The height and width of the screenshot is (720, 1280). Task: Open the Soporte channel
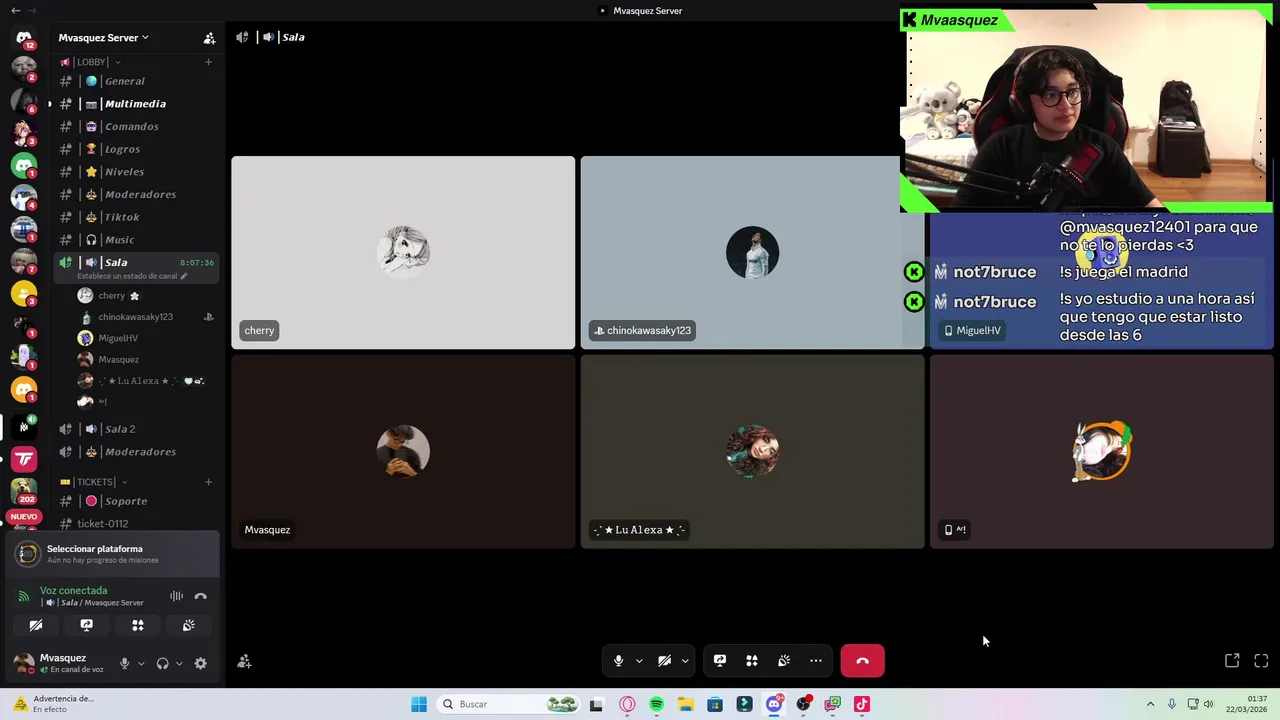(135, 501)
